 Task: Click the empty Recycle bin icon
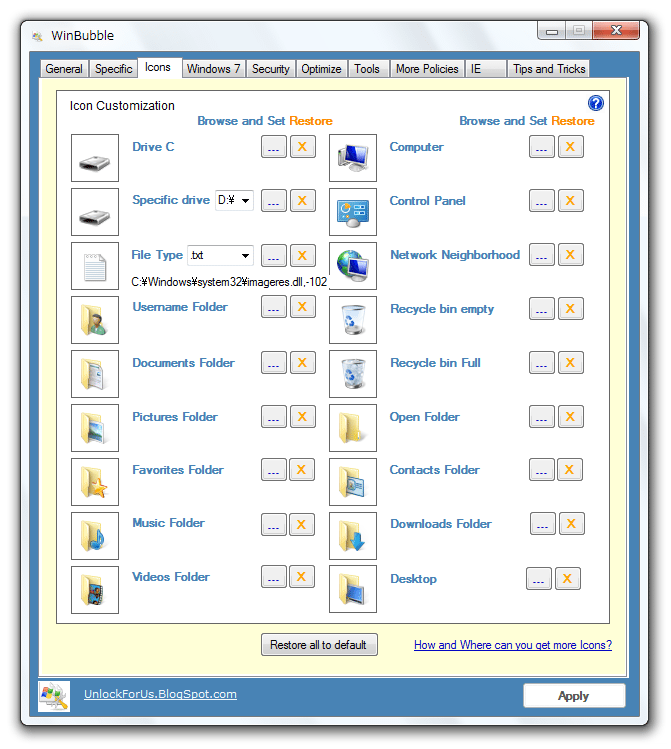352,320
